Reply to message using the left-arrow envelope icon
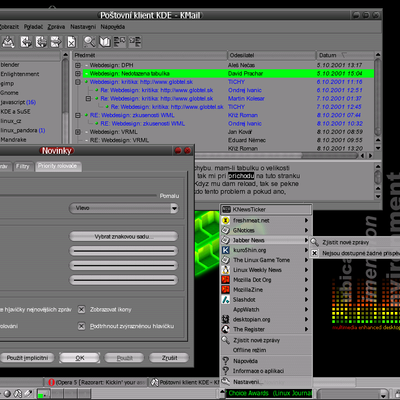This screenshot has height=400, width=400. pyautogui.click(x=26, y=42)
